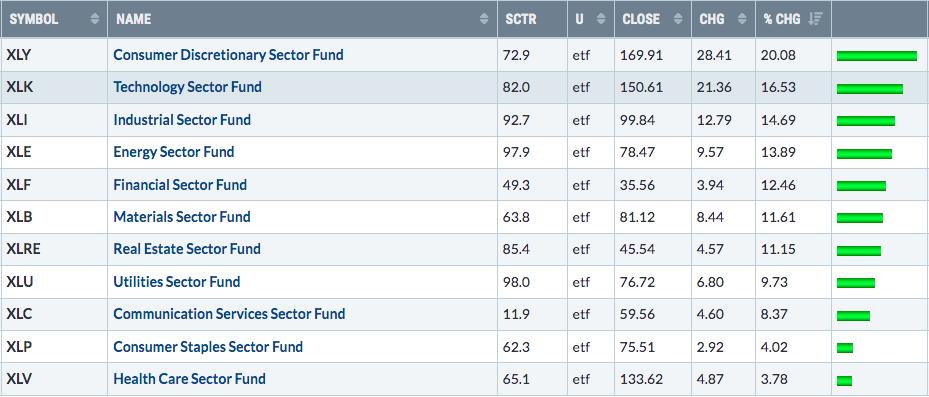The height and width of the screenshot is (397, 929).
Task: Open Real Estate Sector Fund link
Action: coord(187,249)
